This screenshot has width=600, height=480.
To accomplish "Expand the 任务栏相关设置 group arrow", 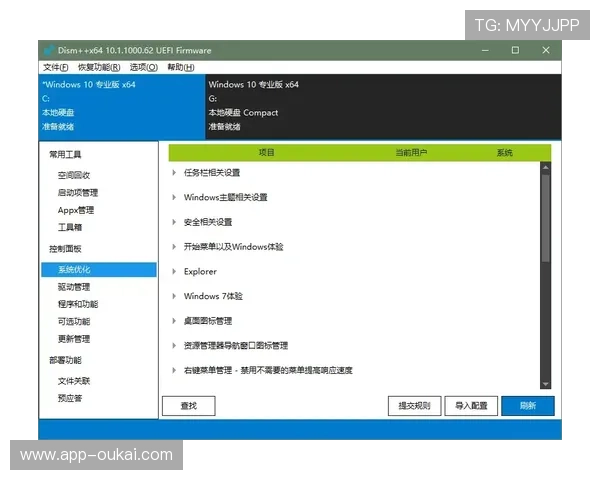I will coord(174,173).
